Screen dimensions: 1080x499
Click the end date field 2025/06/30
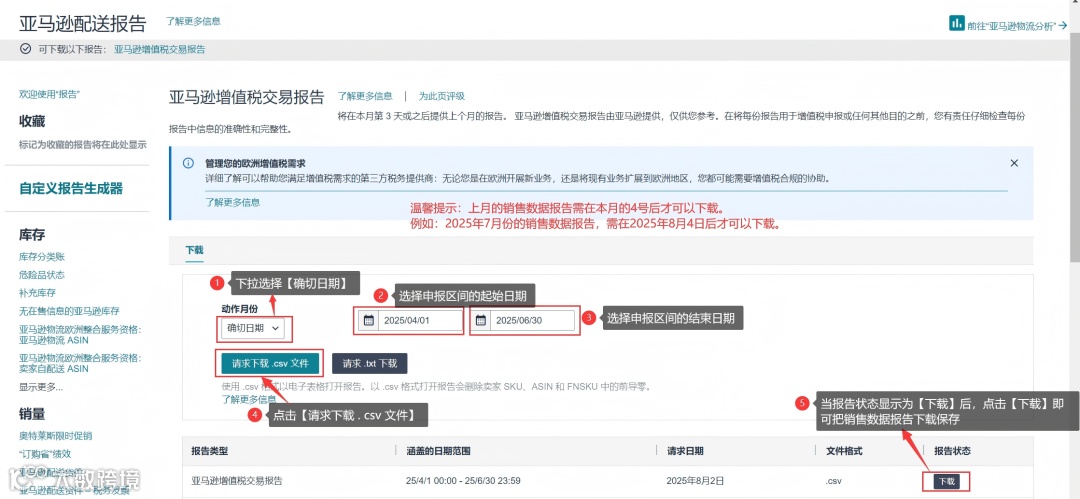pos(523,320)
